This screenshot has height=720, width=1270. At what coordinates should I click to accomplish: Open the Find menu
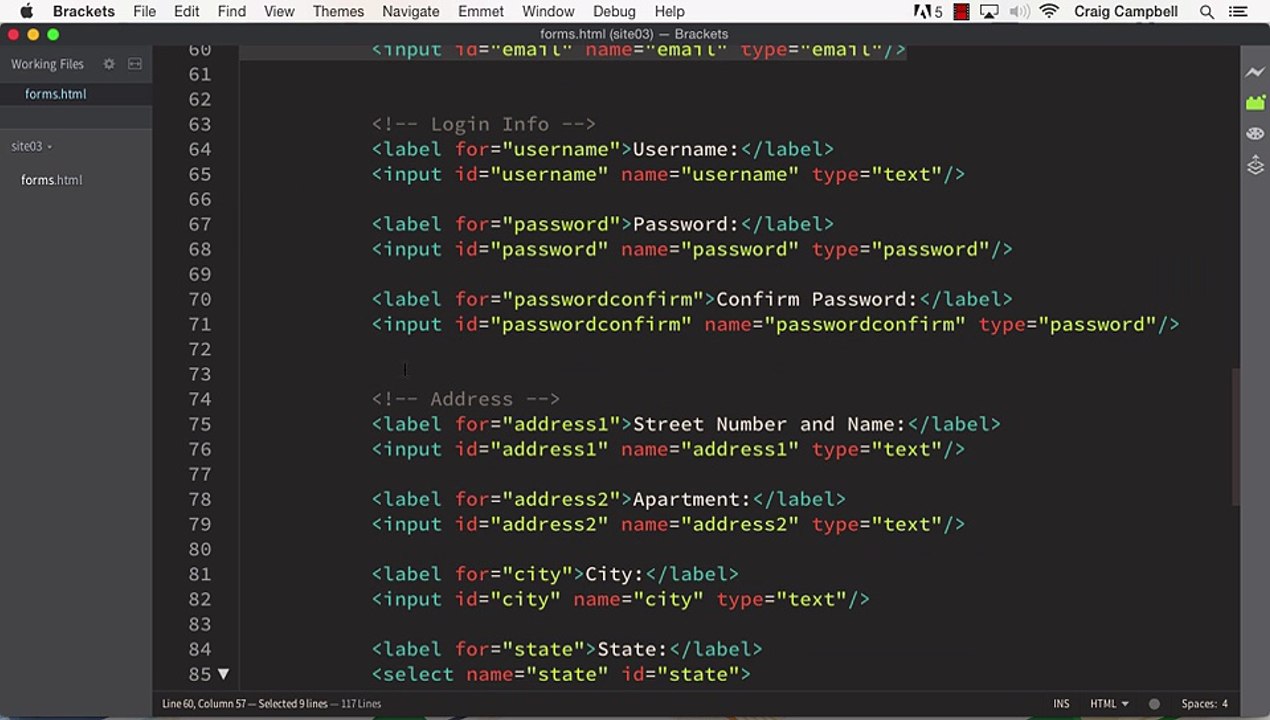[x=231, y=12]
